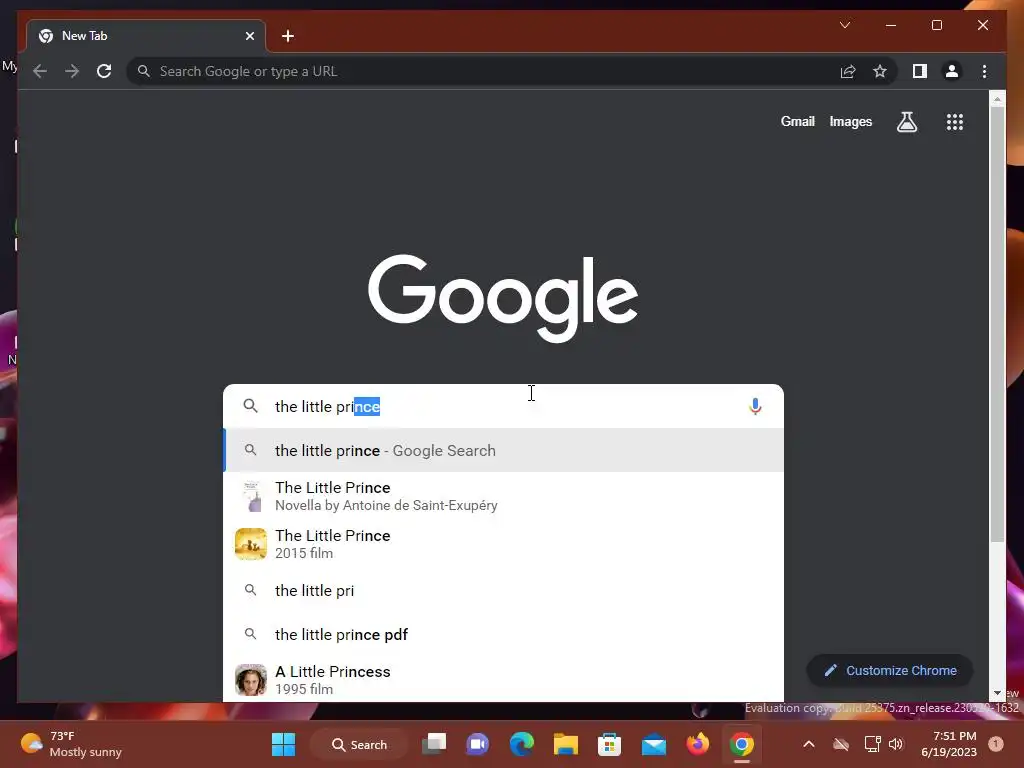This screenshot has width=1024, height=768.
Task: Open the volume speaker tray icon
Action: [896, 744]
